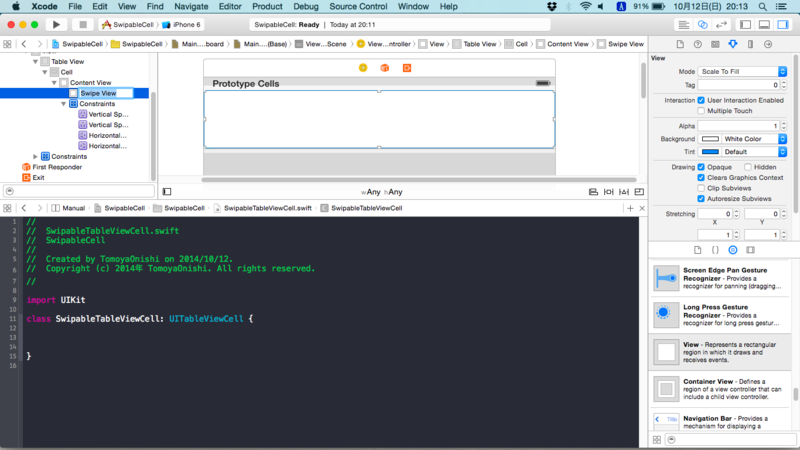Click the Tint color well
Image resolution: width=800 pixels, height=450 pixels.
pyautogui.click(x=710, y=152)
